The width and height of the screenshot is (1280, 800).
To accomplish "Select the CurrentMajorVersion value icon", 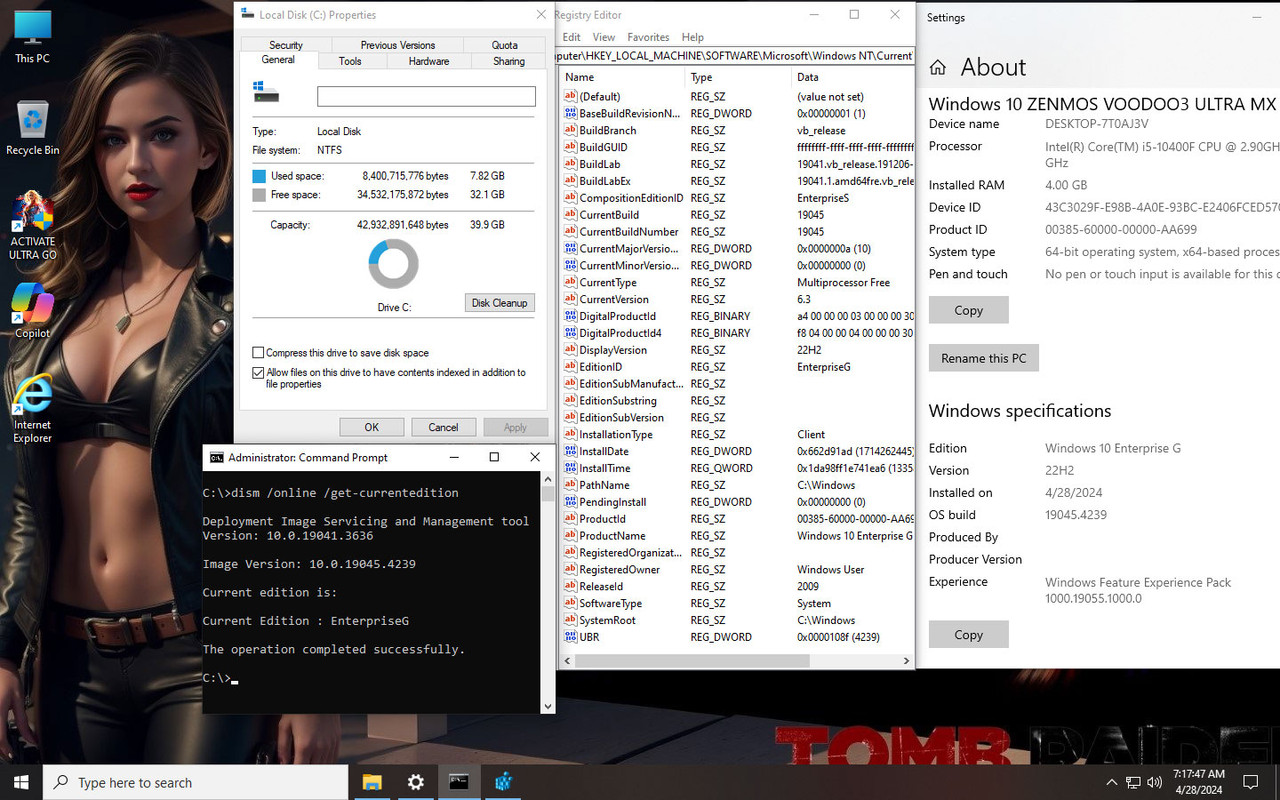I will 570,248.
